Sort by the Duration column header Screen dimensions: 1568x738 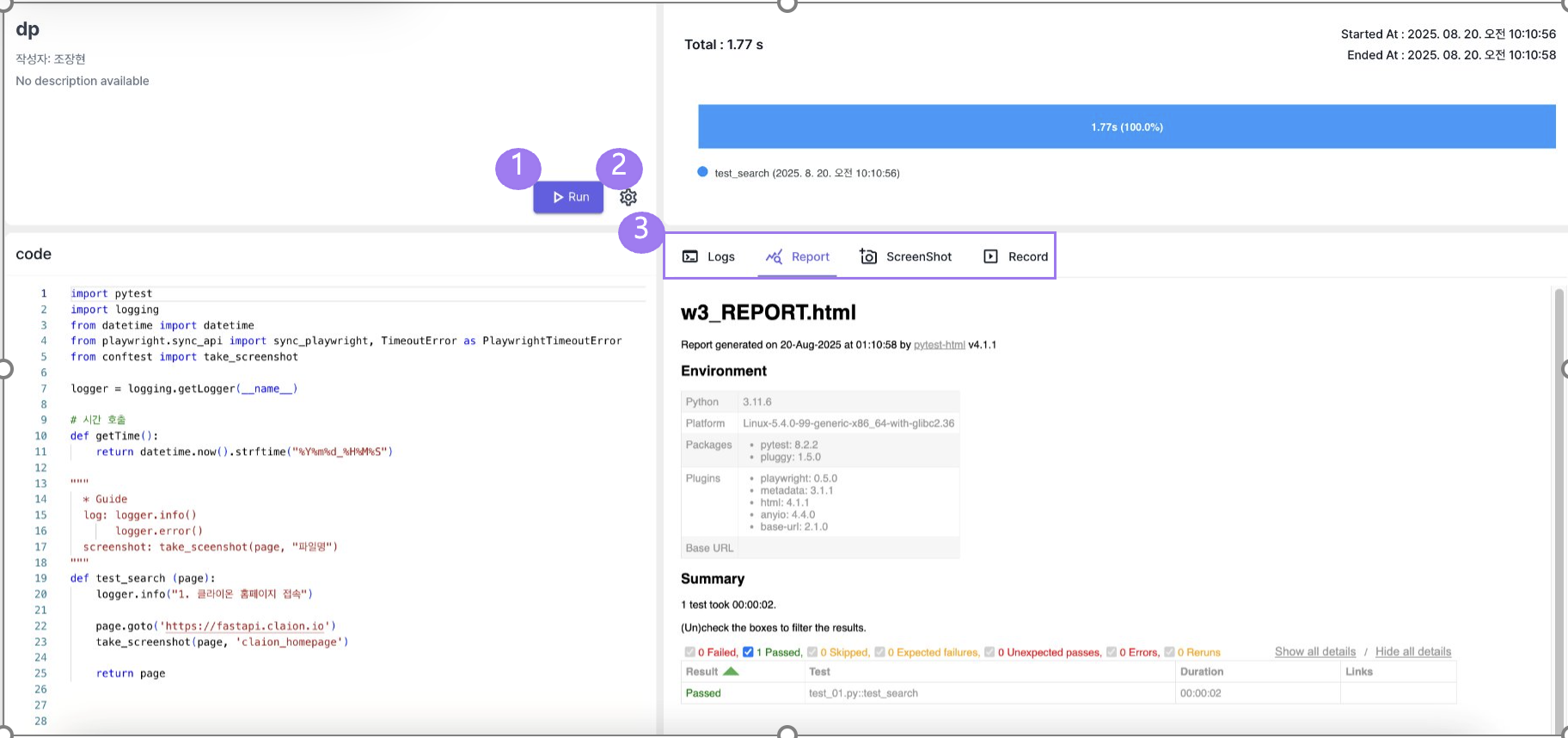pos(1201,672)
